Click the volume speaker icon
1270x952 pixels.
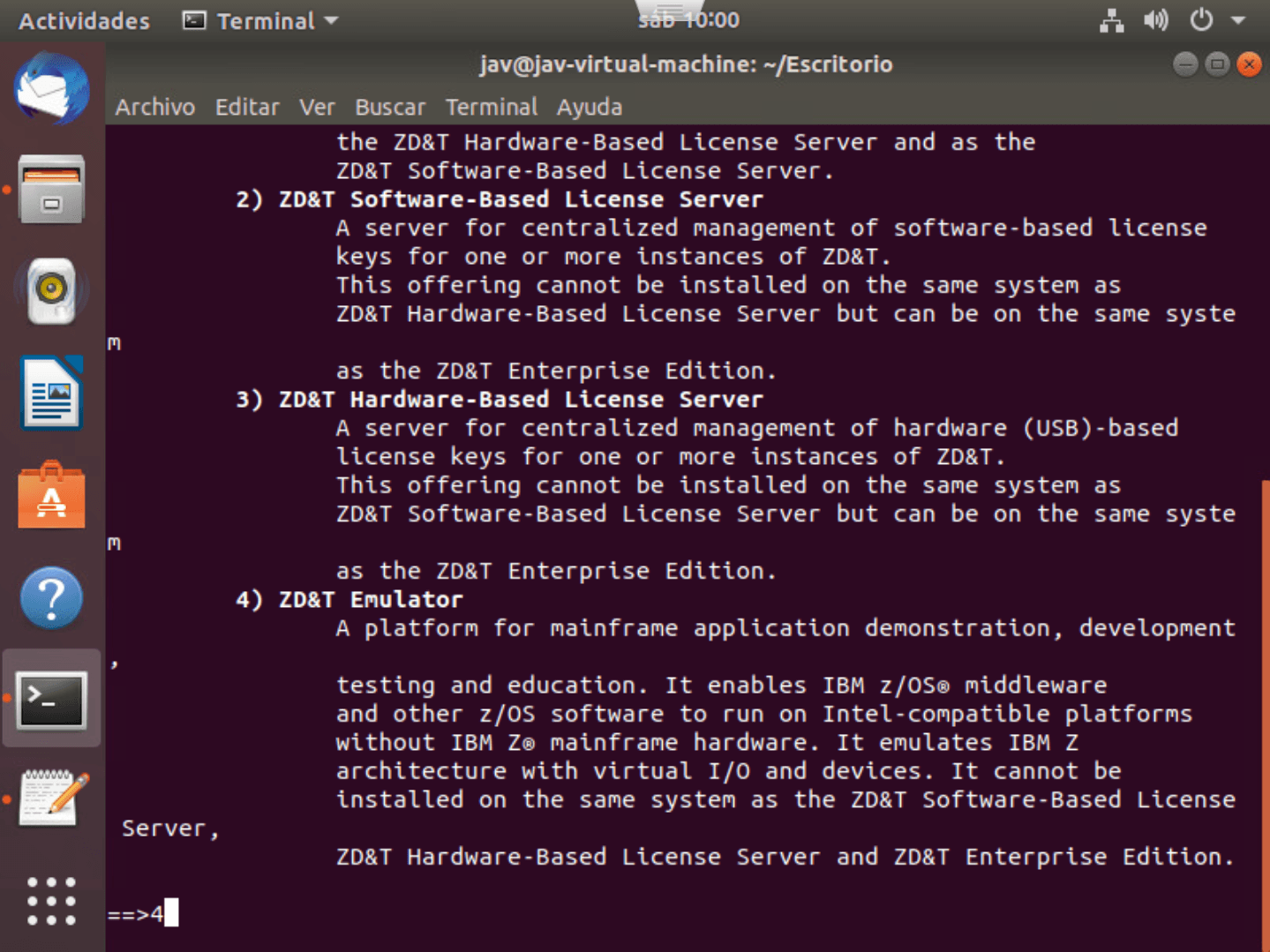[x=1155, y=20]
